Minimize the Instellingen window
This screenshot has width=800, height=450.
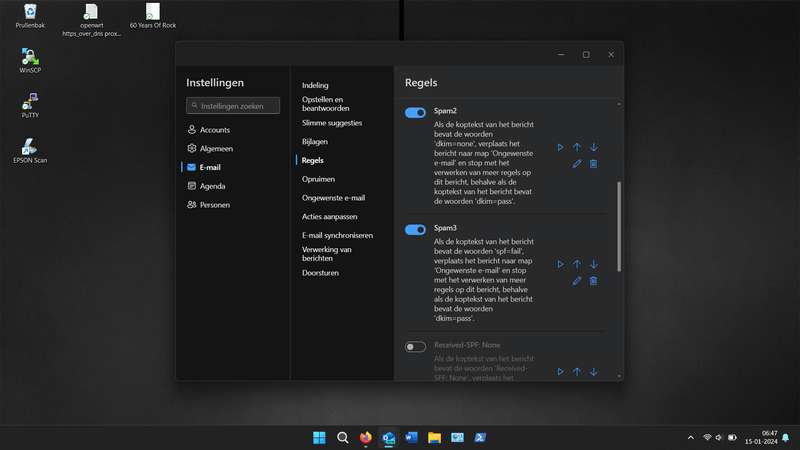[561, 55]
